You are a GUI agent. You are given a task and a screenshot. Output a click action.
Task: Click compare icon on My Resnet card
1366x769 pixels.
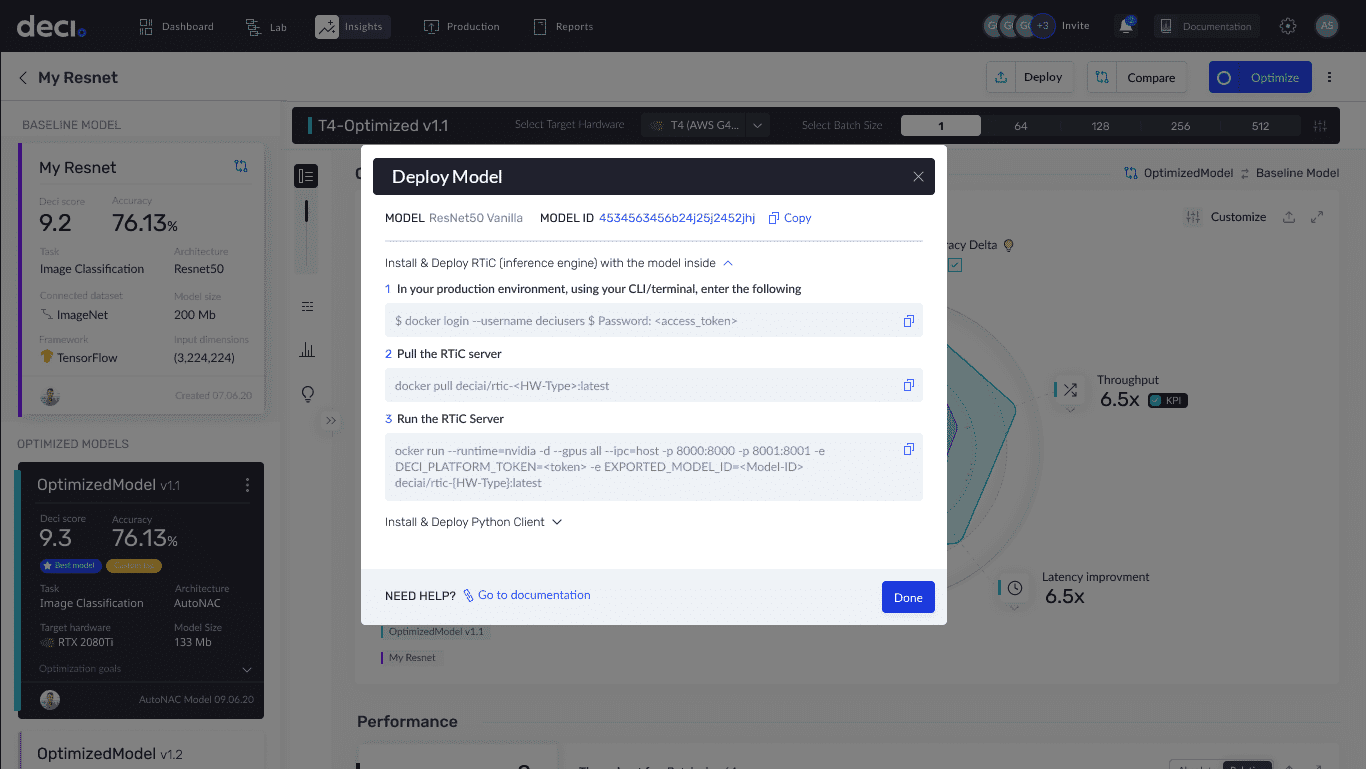point(241,166)
